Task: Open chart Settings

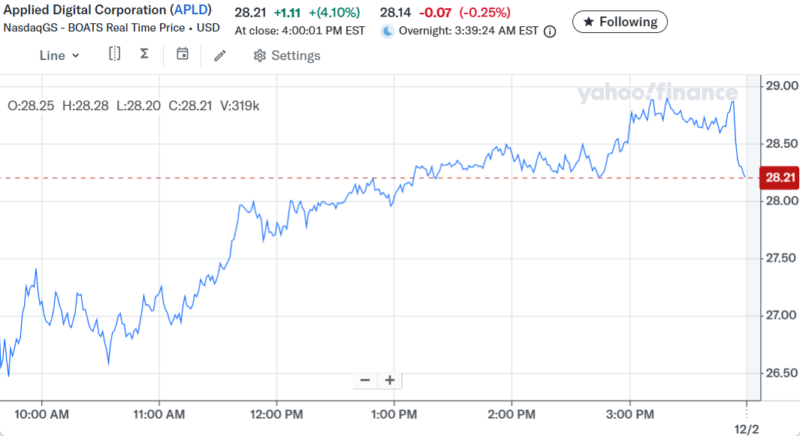Action: coord(295,56)
